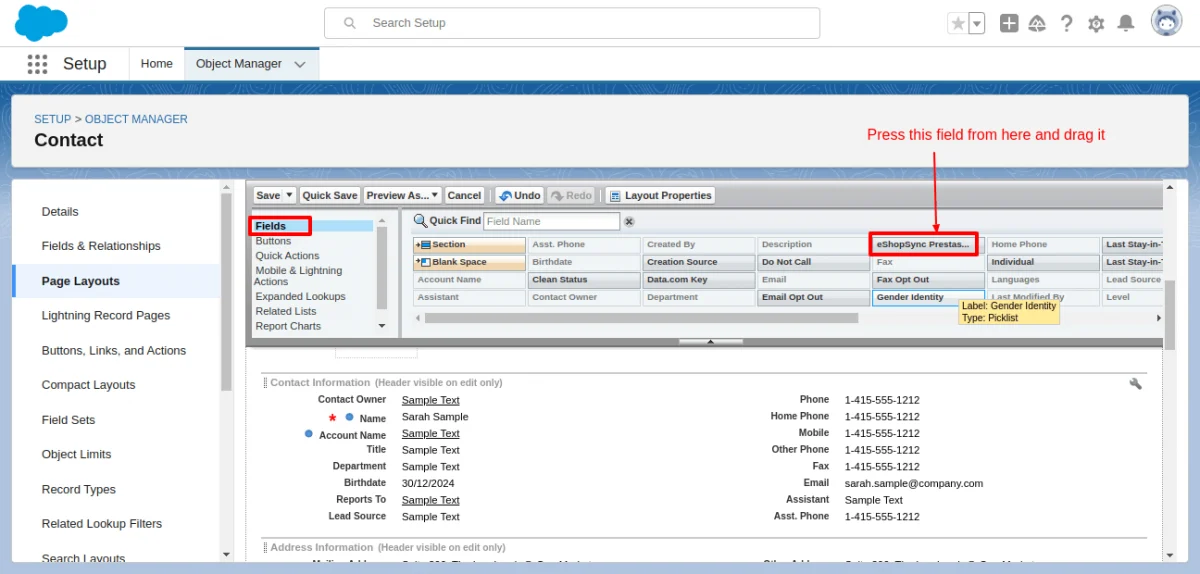Open the Preview As dropdown
1200x574 pixels.
click(x=401, y=196)
